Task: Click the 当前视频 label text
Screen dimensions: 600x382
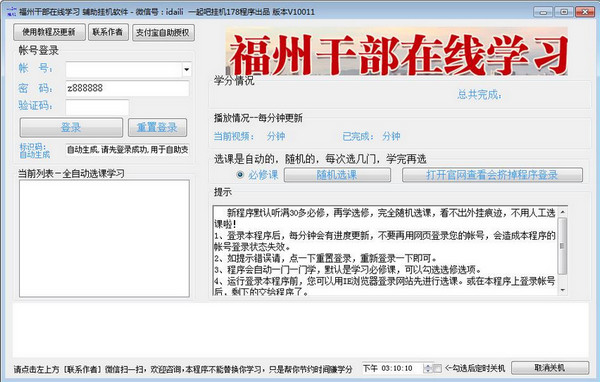Action: 233,136
